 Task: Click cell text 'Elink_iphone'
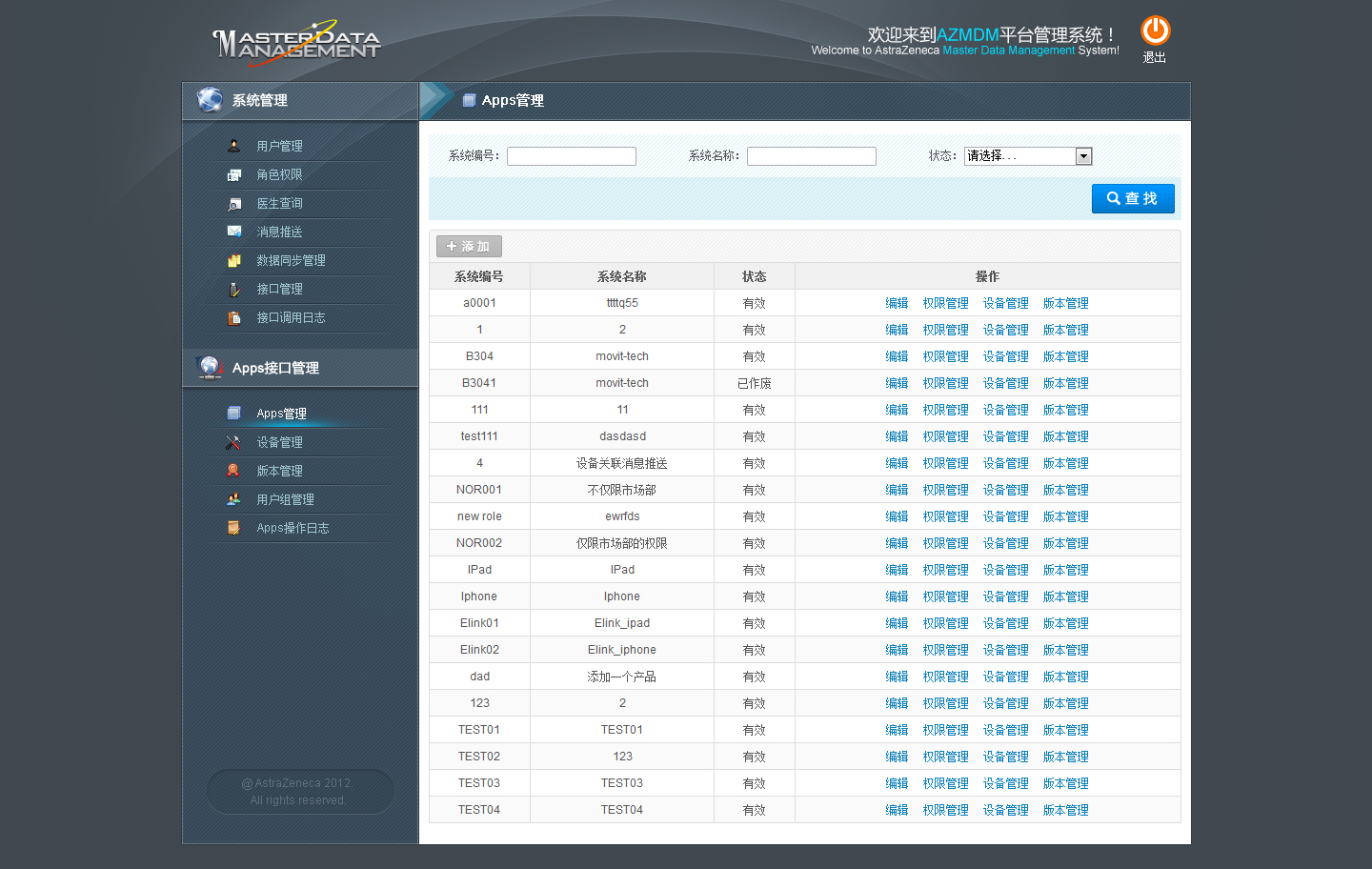pos(622,650)
